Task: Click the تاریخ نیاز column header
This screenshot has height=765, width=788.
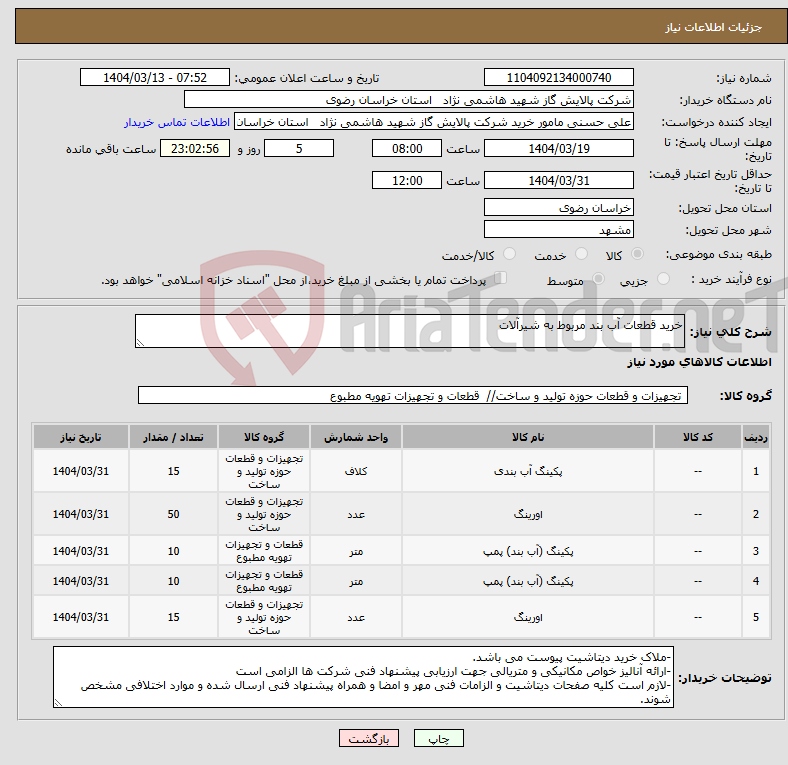Action: 81,437
